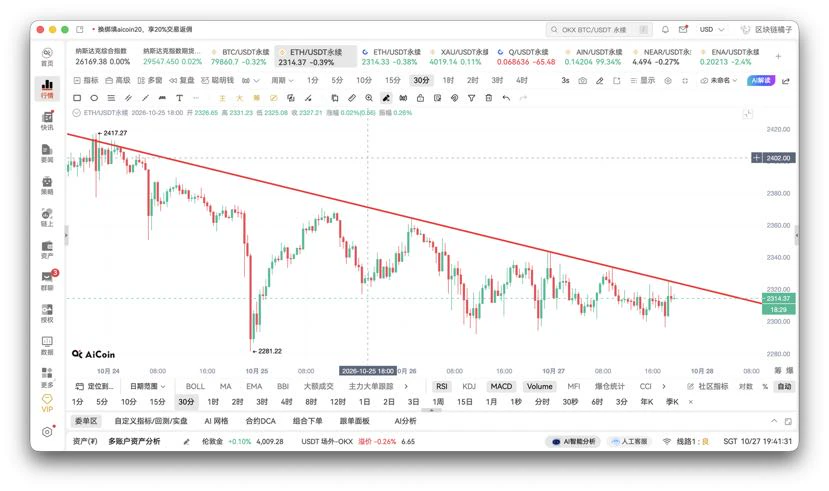829x491 pixels.
Task: Open the candlestick chart type dropdown
Action: tap(251, 81)
